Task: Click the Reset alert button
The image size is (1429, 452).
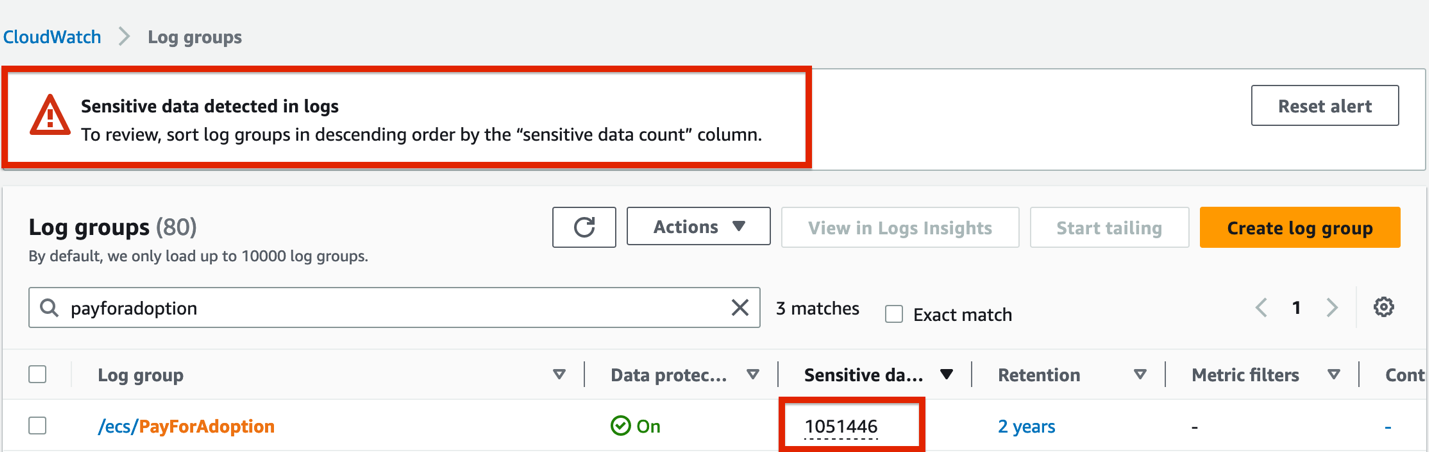Action: [x=1325, y=106]
